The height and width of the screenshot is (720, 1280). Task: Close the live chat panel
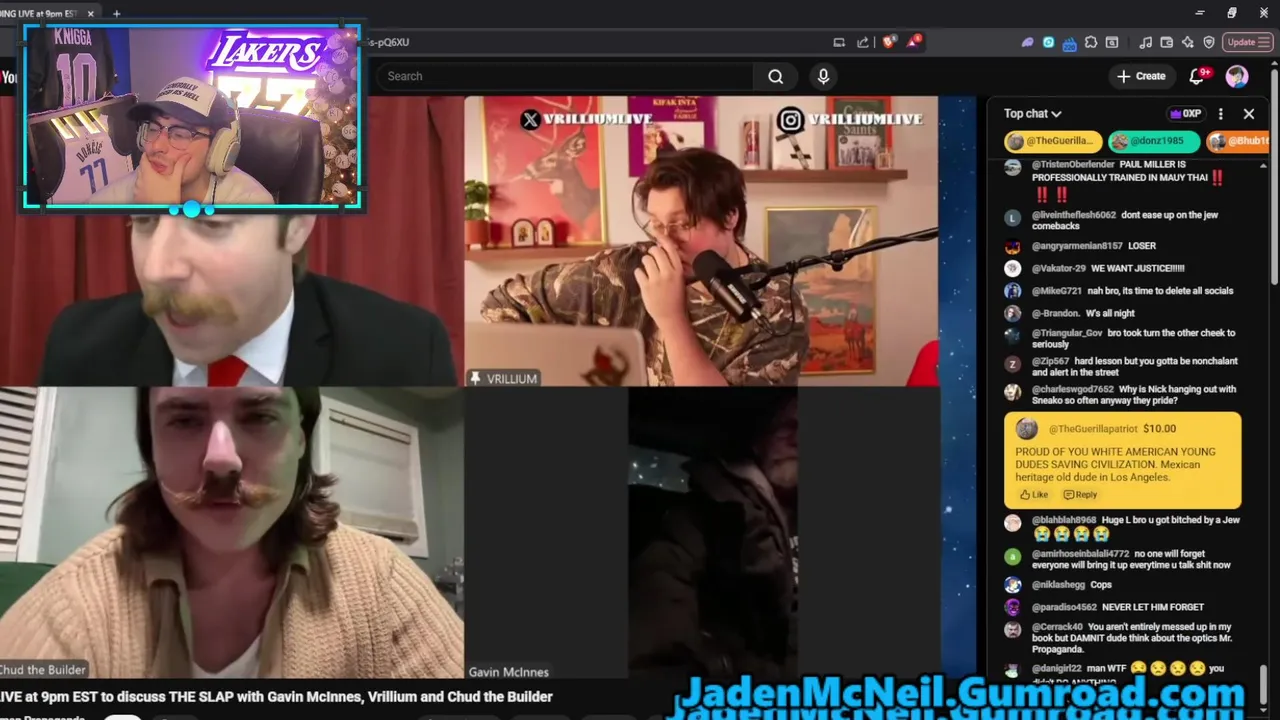coord(1249,114)
